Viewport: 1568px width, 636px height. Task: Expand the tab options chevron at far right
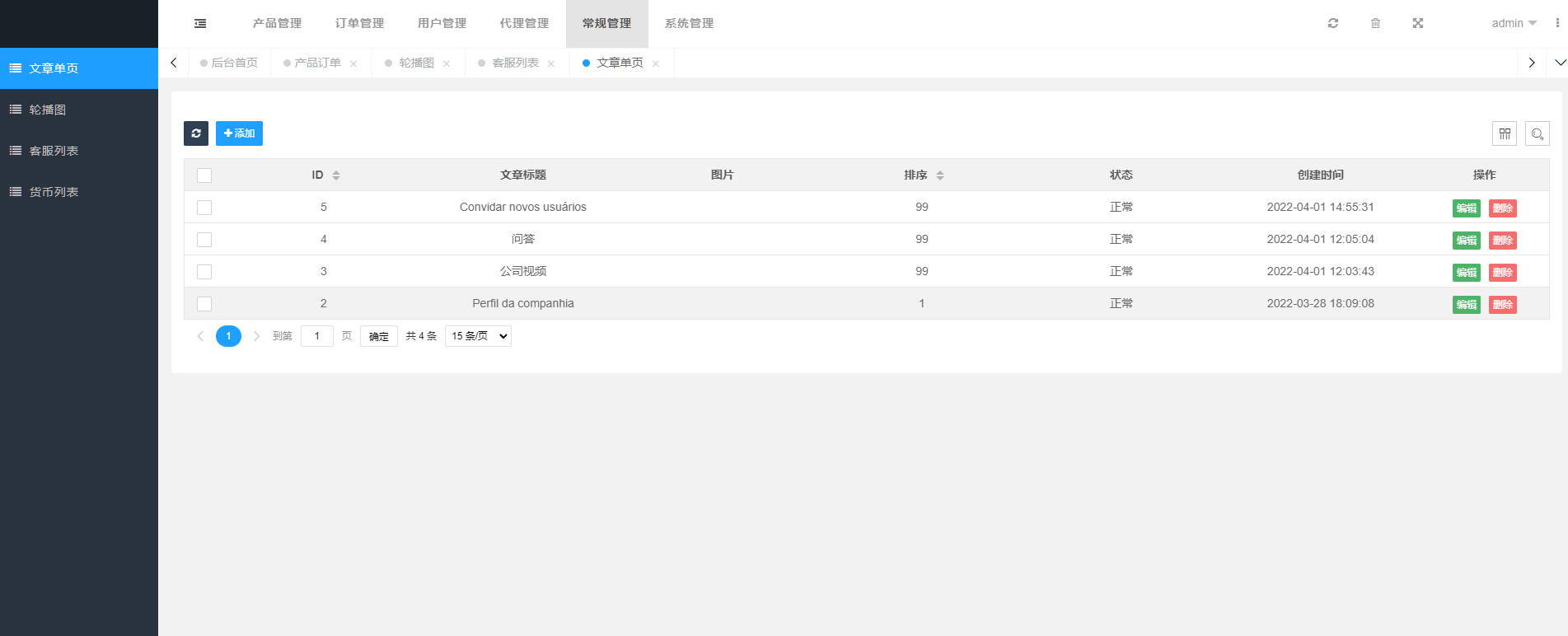1560,63
